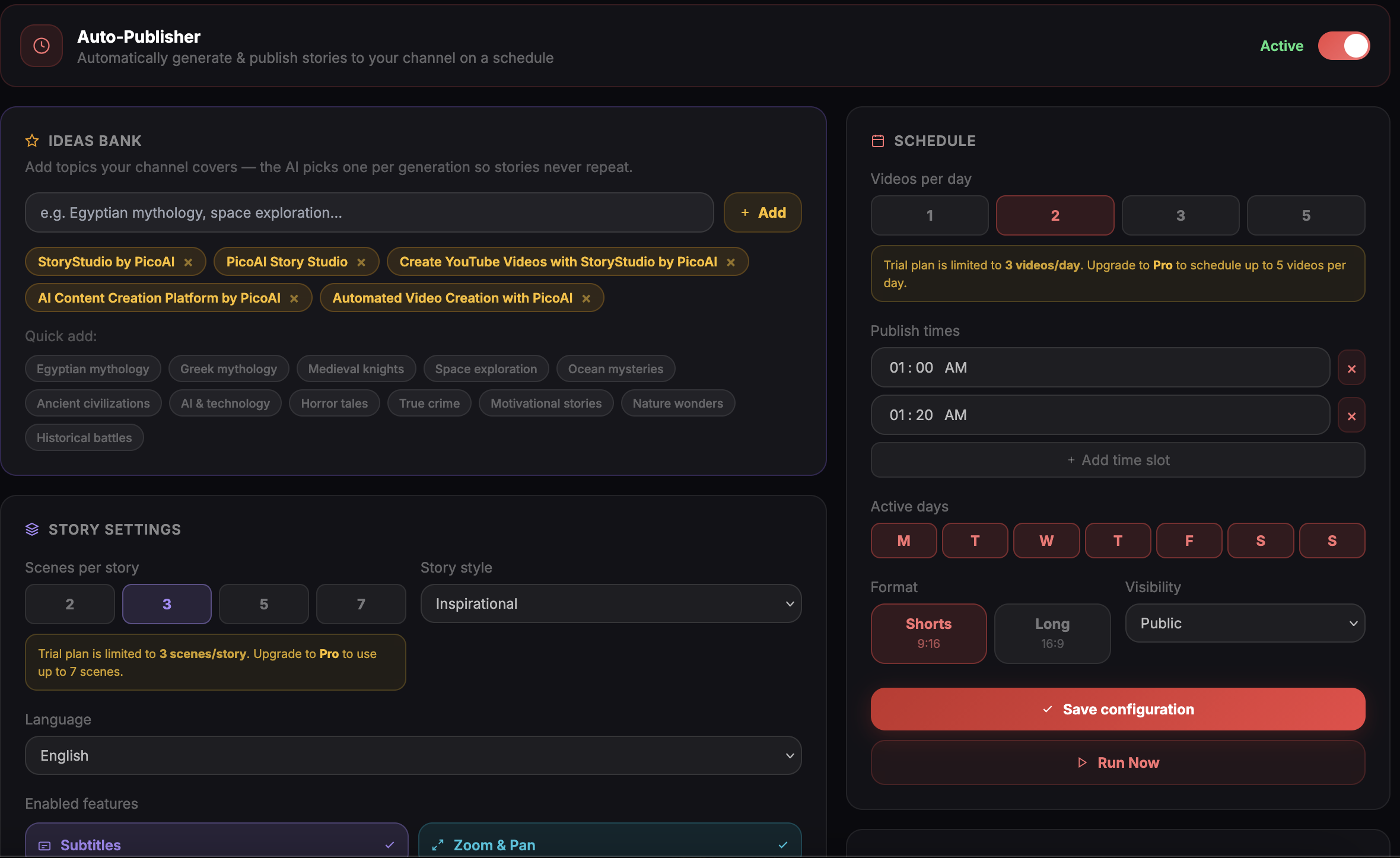Toggle Saturday in active days
Viewport: 1400px width, 858px height.
click(x=1261, y=541)
